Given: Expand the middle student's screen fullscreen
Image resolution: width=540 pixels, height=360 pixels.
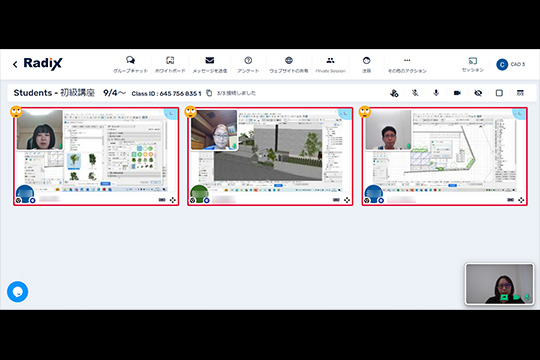Looking at the screenshot, I should pyautogui.click(x=347, y=200).
